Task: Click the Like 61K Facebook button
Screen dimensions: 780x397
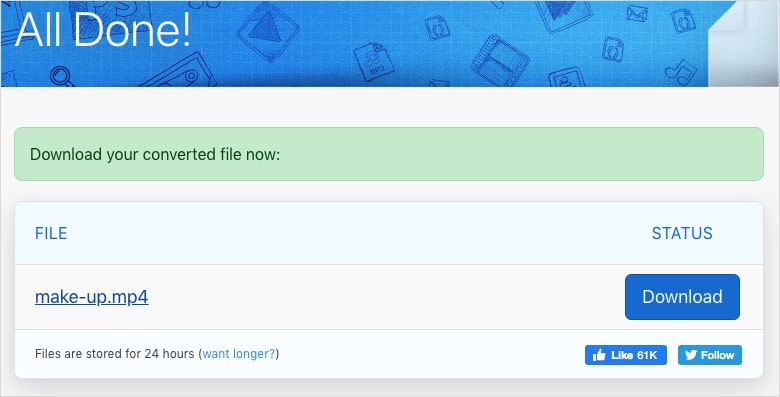Action: coord(626,355)
